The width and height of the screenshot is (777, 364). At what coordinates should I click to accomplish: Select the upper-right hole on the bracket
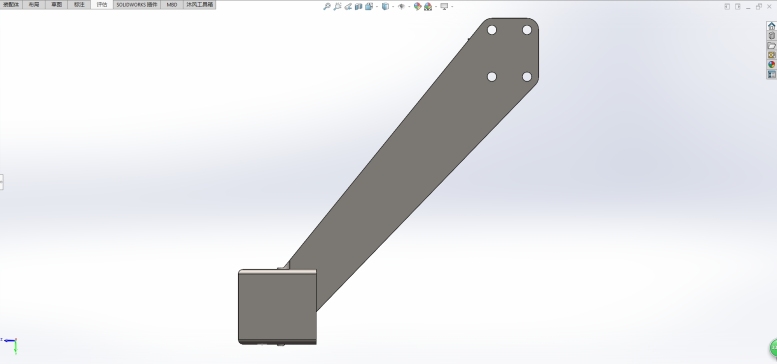point(527,30)
